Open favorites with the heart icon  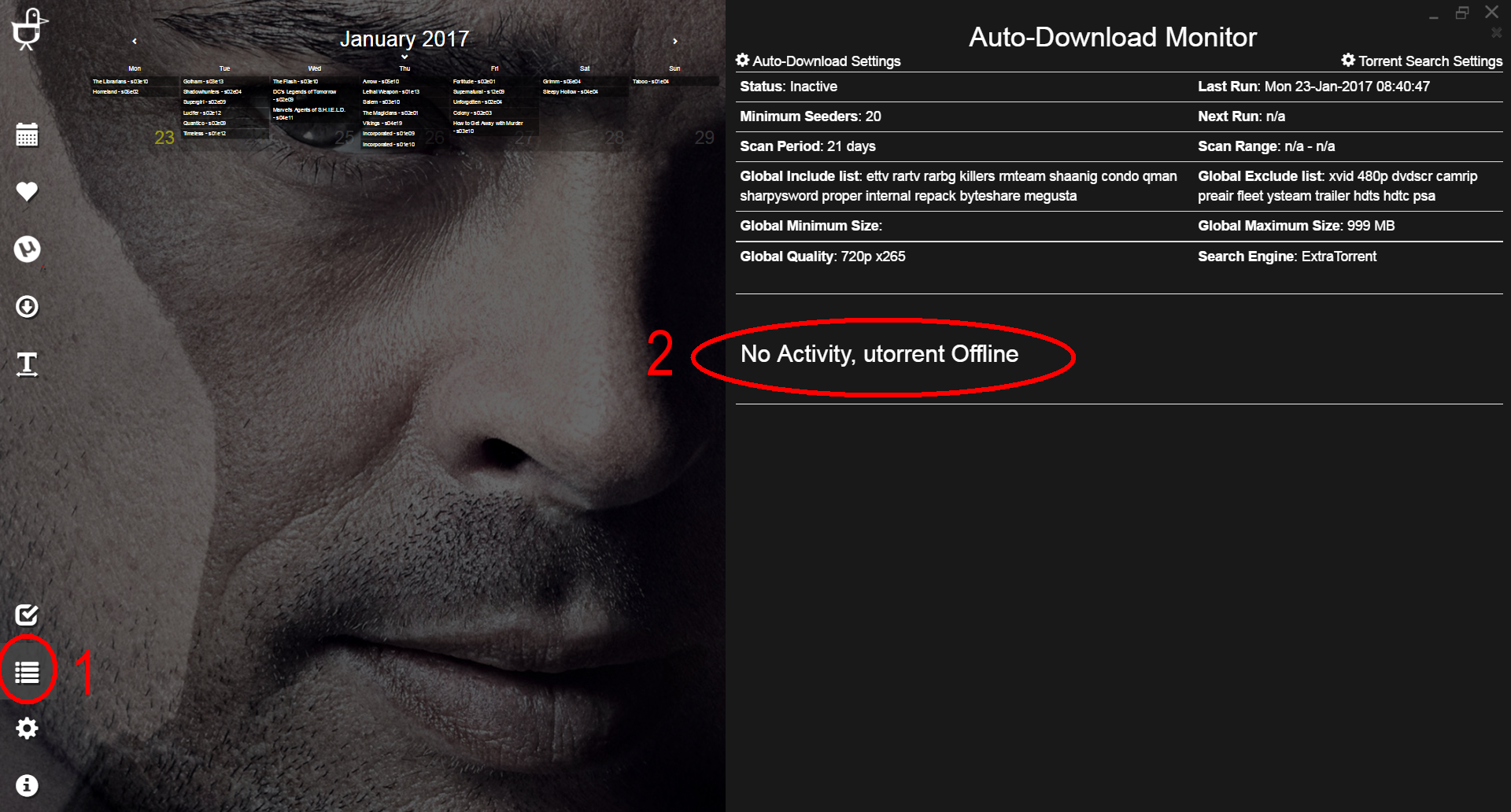pyautogui.click(x=27, y=191)
